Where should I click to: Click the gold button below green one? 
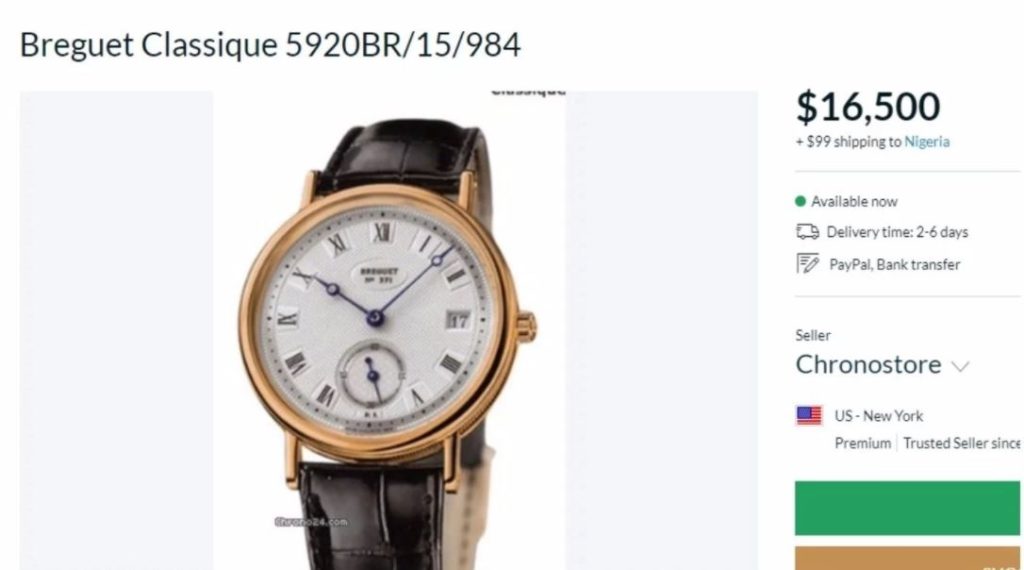click(x=907, y=558)
